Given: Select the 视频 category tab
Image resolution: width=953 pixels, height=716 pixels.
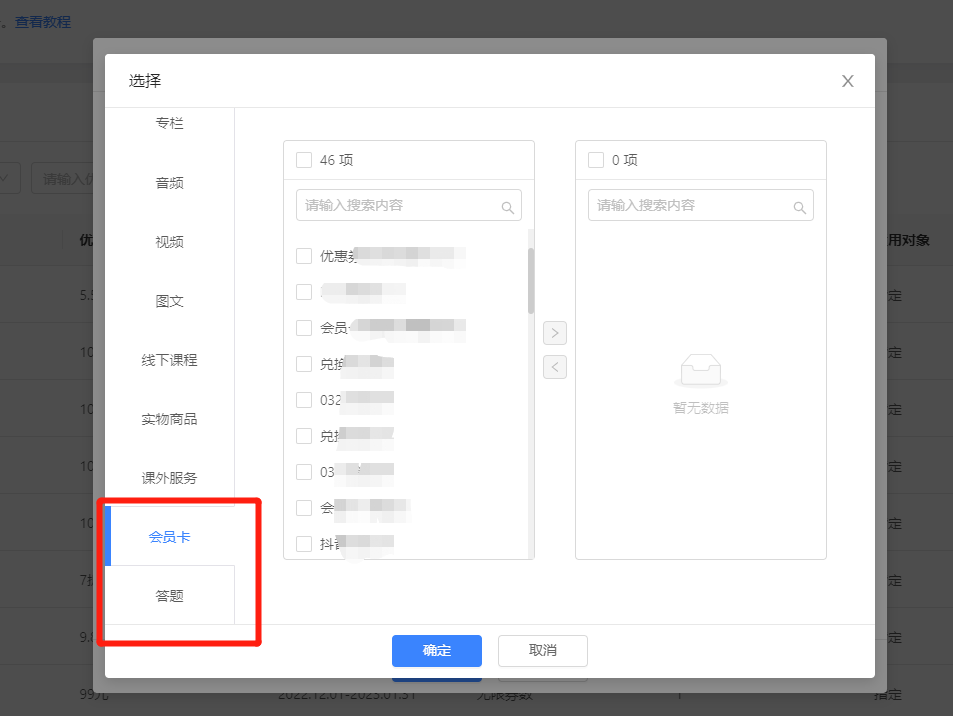Looking at the screenshot, I should [x=170, y=241].
